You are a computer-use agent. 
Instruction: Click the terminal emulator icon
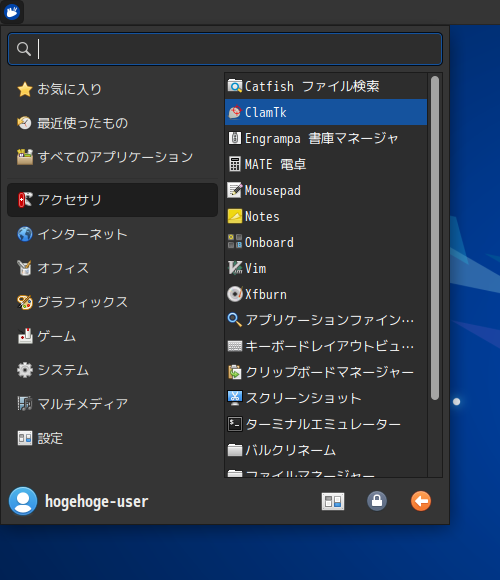coord(234,424)
